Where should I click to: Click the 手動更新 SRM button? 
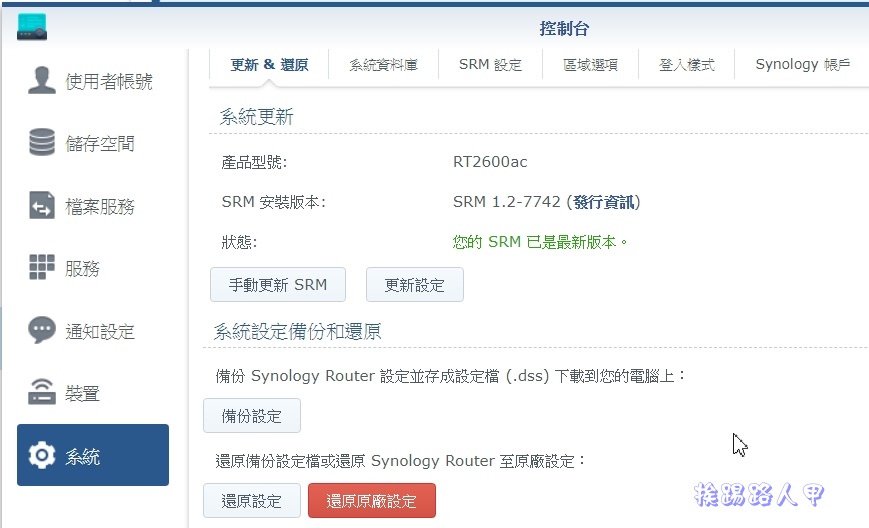(x=278, y=285)
